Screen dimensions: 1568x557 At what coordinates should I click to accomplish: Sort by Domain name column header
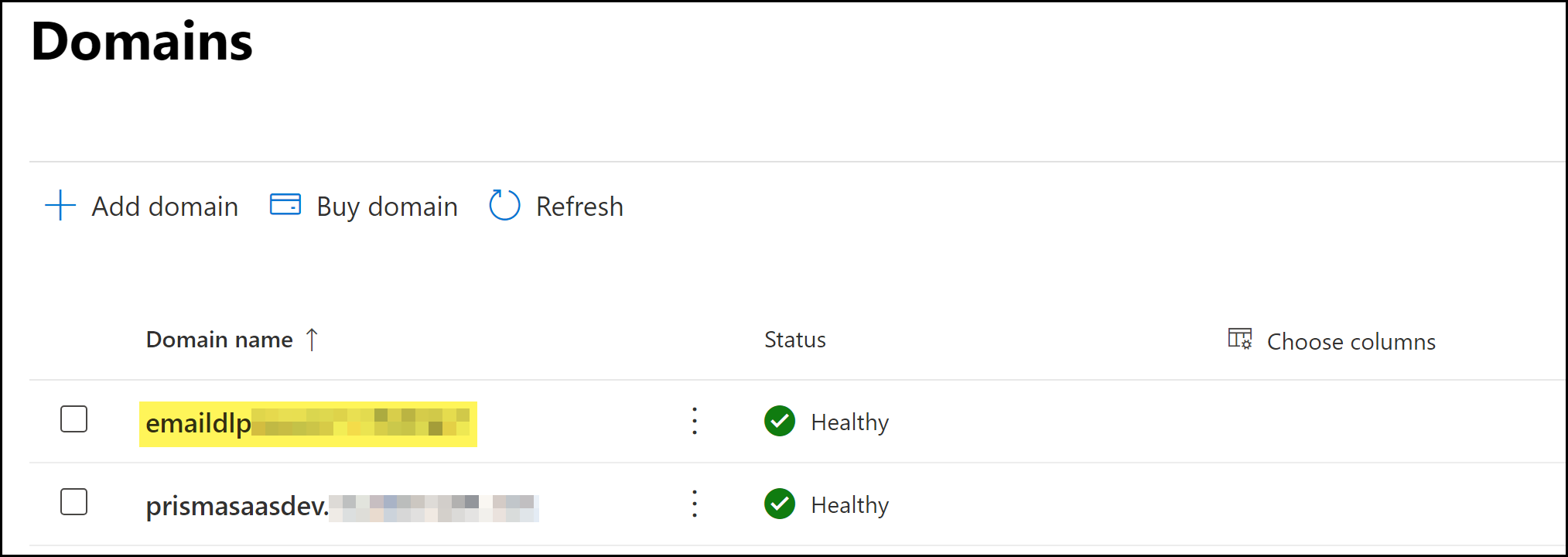click(219, 340)
